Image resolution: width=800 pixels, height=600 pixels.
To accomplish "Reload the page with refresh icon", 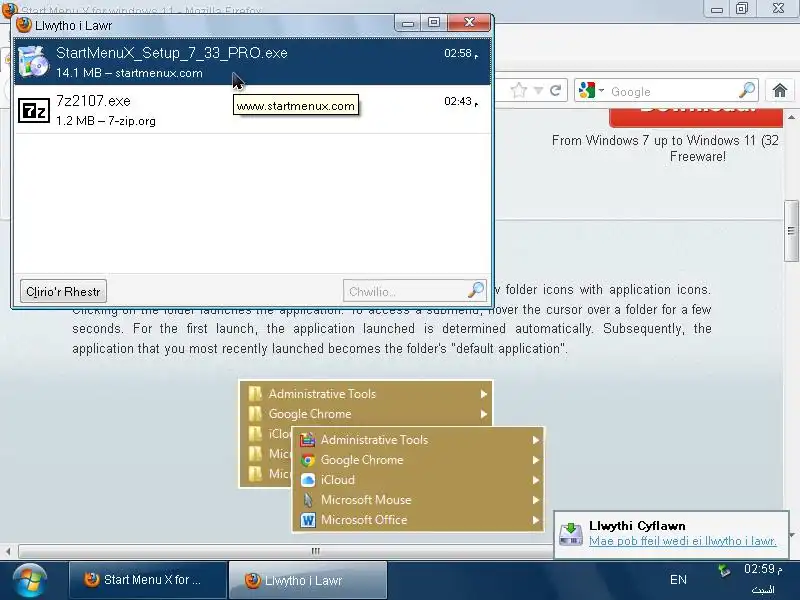I will pyautogui.click(x=555, y=91).
